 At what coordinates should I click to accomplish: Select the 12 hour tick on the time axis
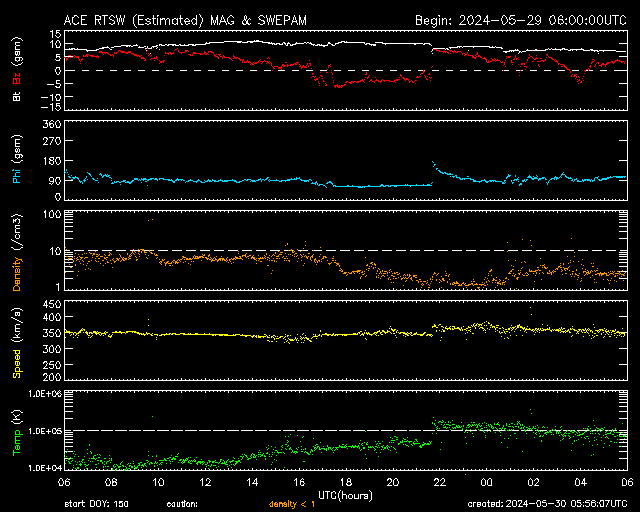205,481
